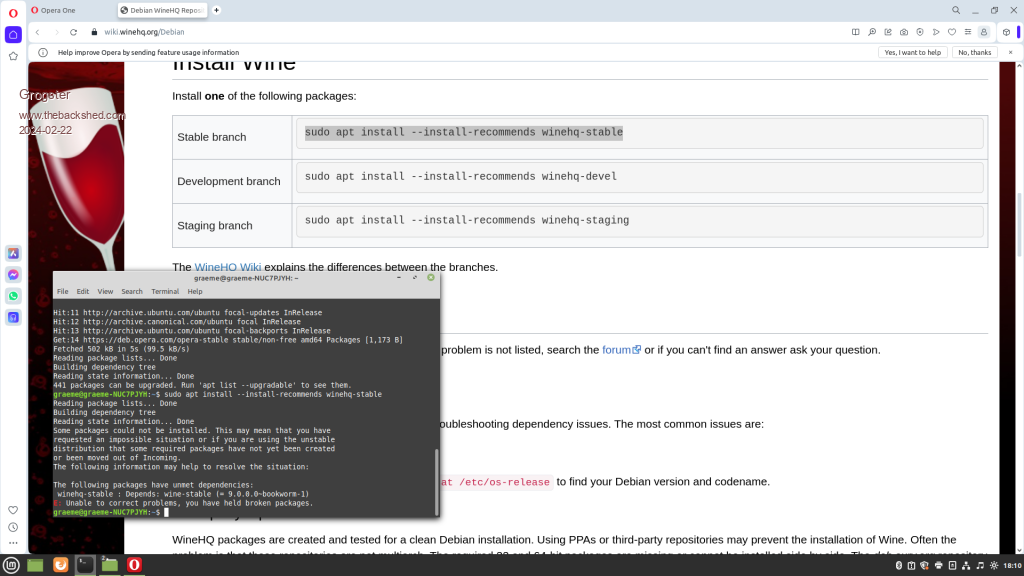1024x576 pixels.
Task: Click the 'No, thanks' button
Action: [x=974, y=52]
